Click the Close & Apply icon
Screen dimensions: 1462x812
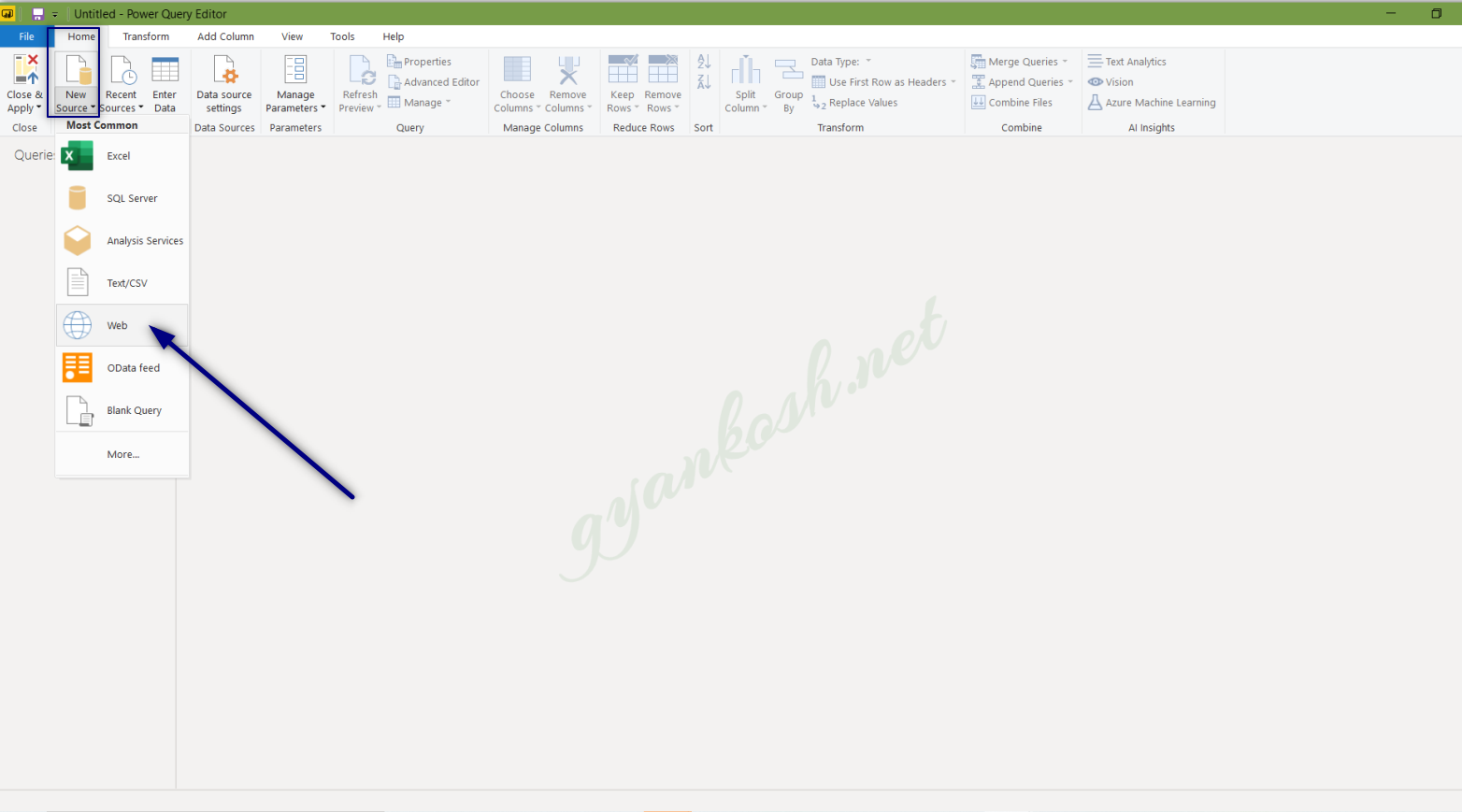pyautogui.click(x=25, y=70)
